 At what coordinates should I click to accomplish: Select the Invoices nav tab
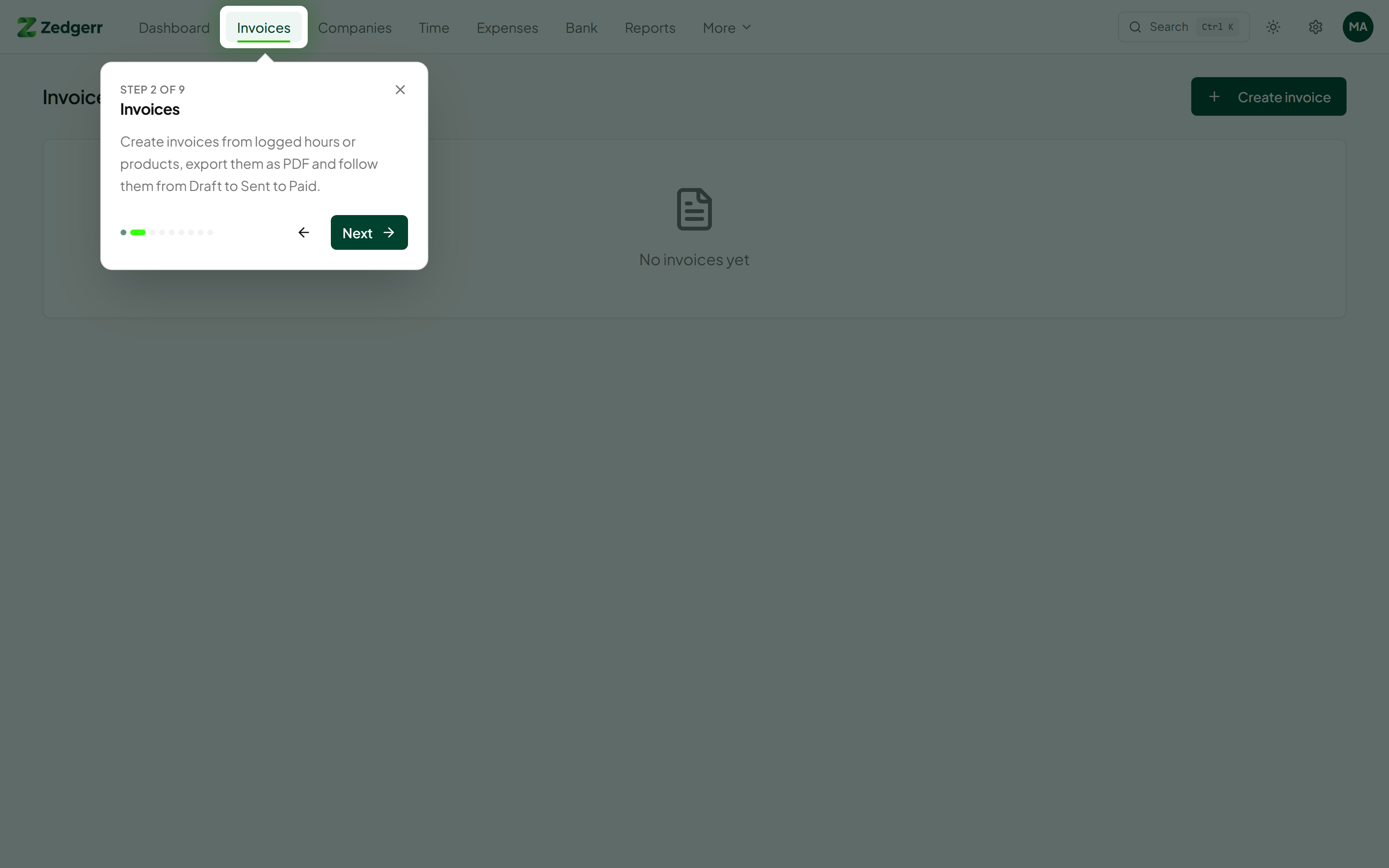pos(263,27)
